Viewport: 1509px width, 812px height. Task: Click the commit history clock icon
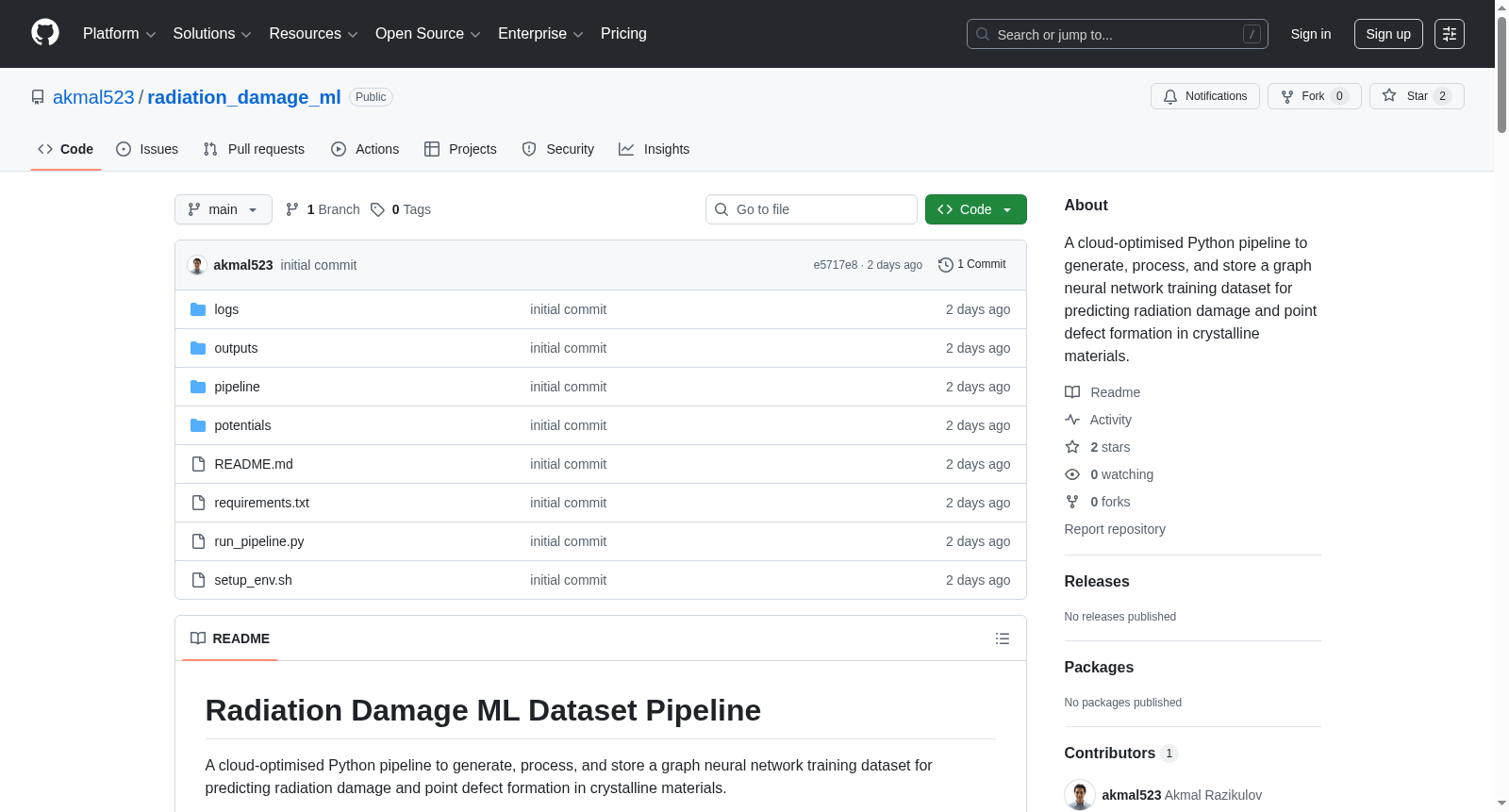(946, 265)
